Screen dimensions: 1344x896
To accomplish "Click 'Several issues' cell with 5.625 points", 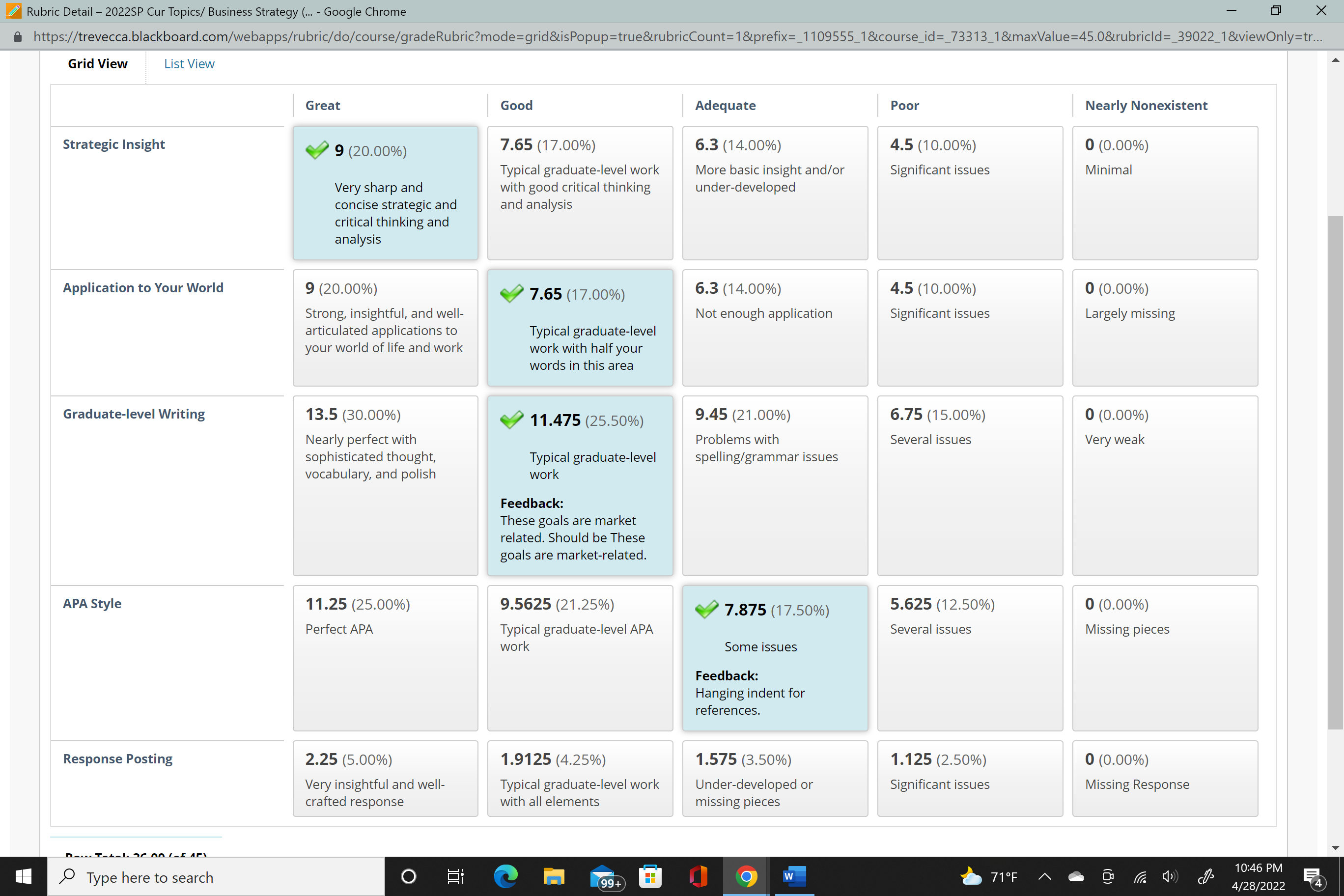I will pyautogui.click(x=970, y=658).
